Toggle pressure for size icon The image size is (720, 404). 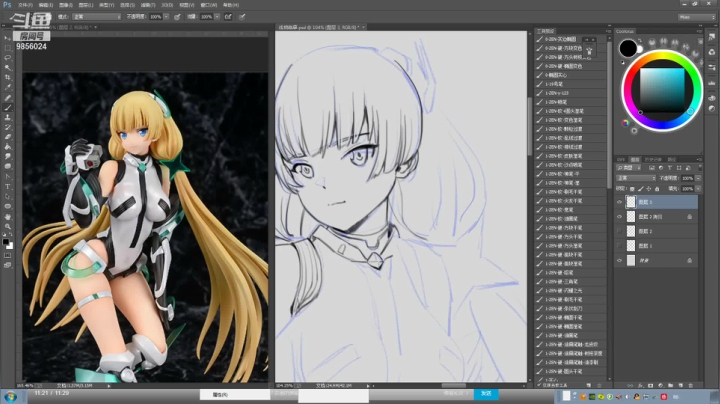242,17
